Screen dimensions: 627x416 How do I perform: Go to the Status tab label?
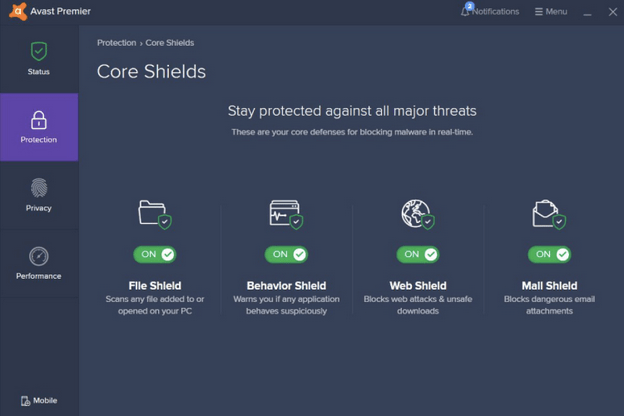39,72
